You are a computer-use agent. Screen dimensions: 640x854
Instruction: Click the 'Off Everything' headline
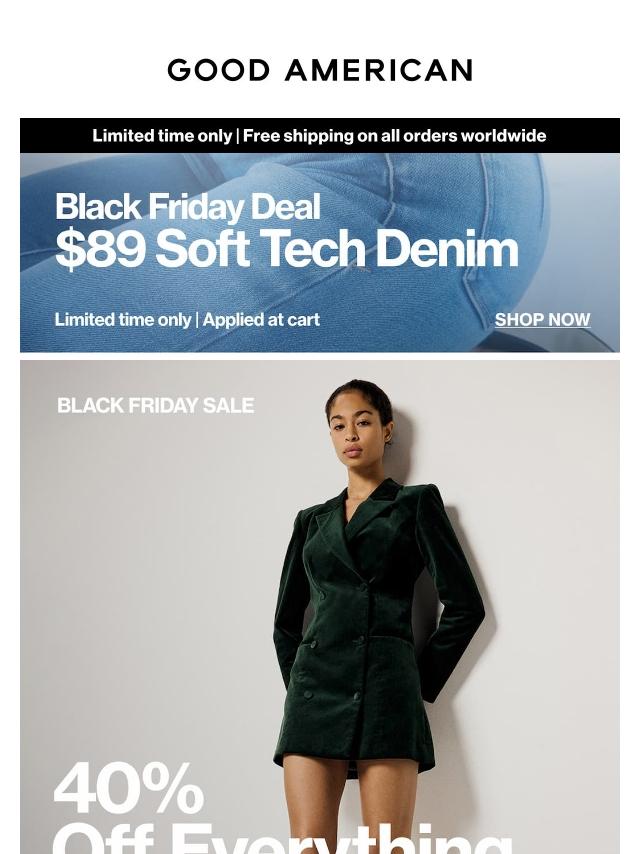click(282, 839)
